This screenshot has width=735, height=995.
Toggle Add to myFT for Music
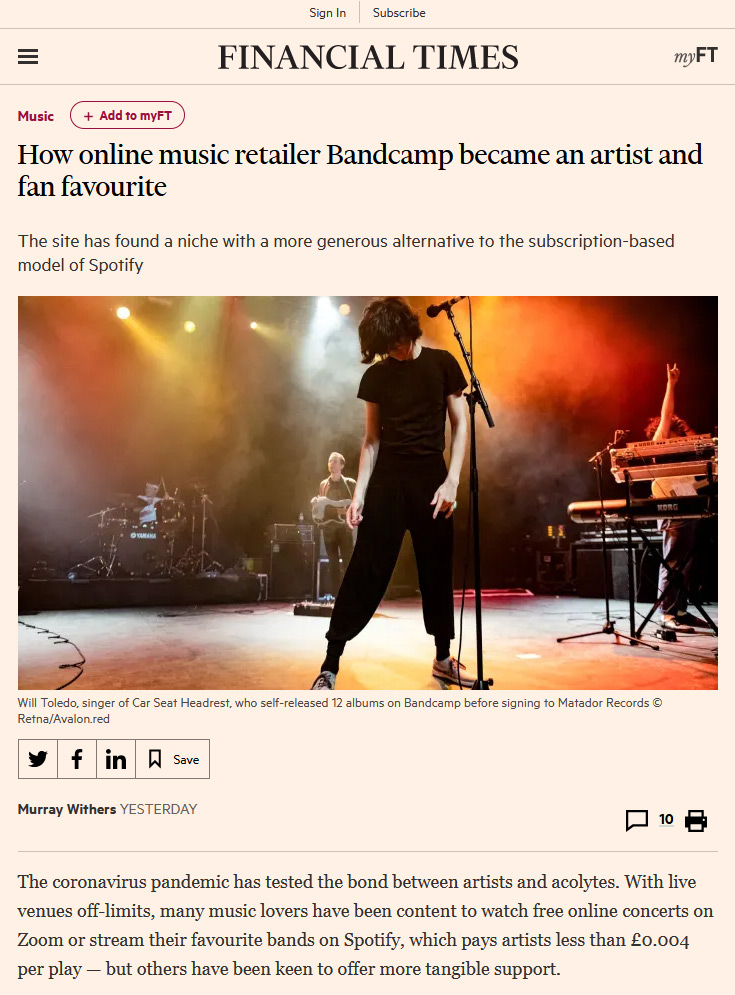(128, 115)
